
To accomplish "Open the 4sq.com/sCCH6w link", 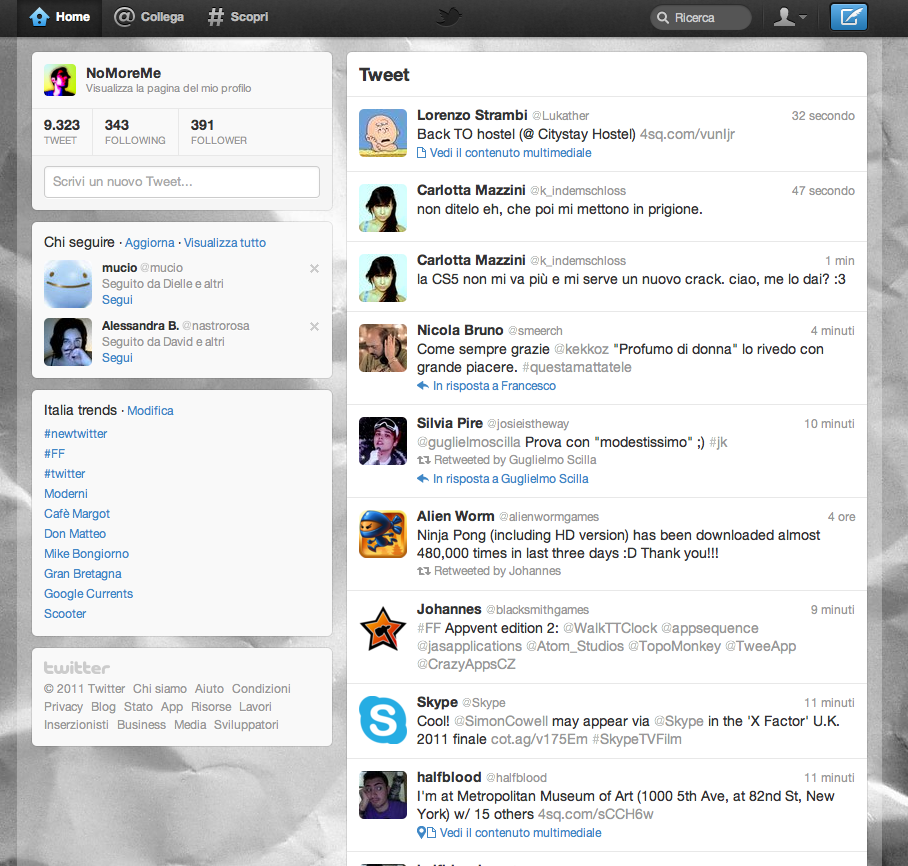I will coord(595,814).
